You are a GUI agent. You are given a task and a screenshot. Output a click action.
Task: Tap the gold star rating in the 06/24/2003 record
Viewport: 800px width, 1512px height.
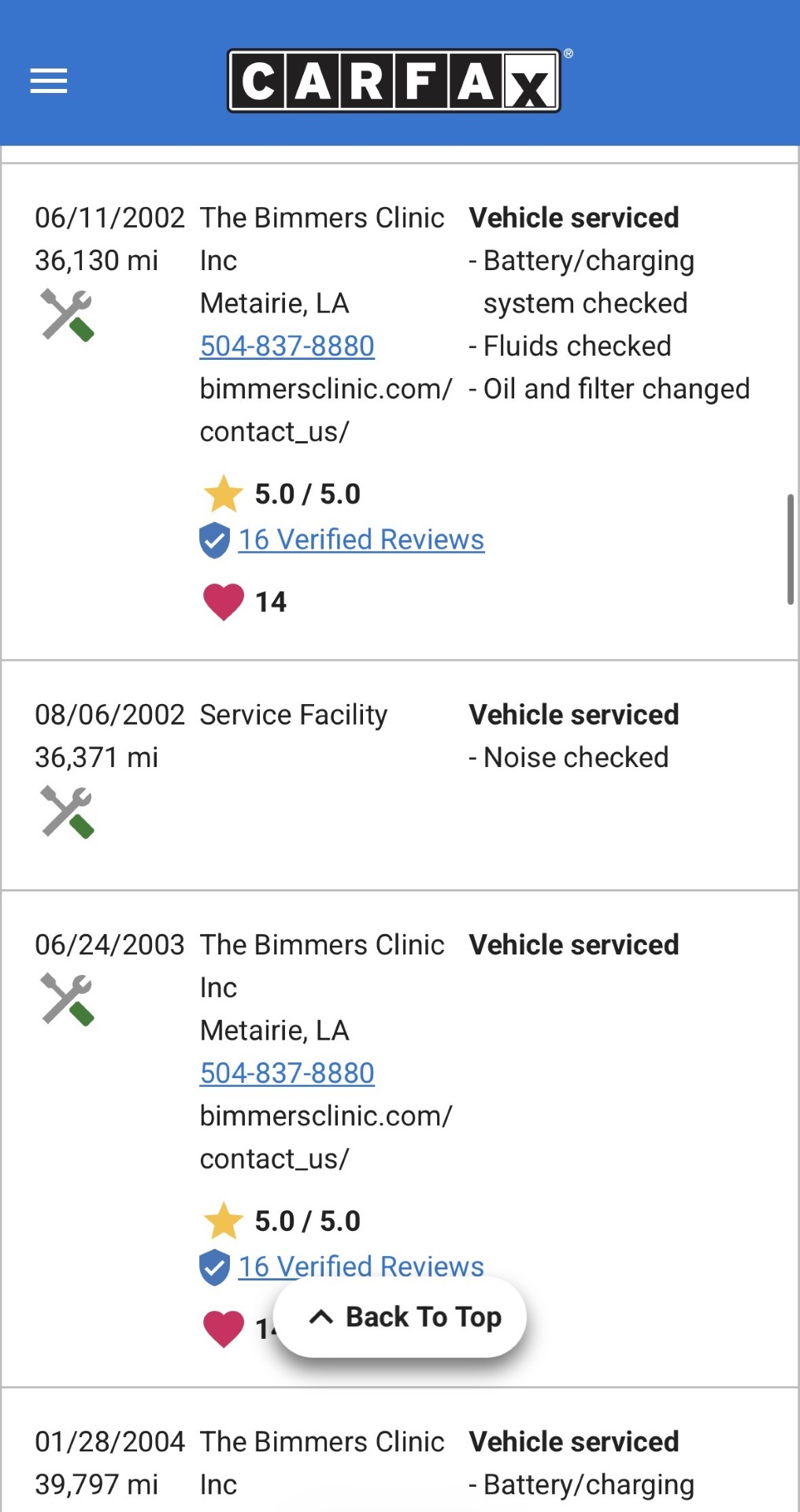click(224, 1221)
